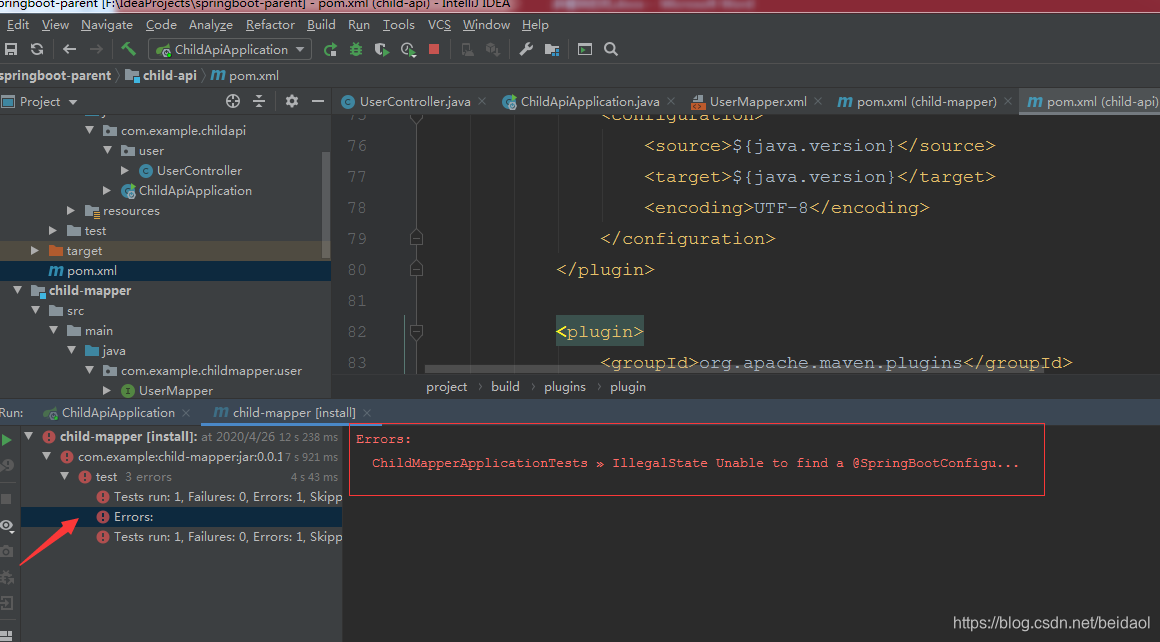This screenshot has height=642, width=1160.
Task: Open the Refactor menu
Action: click(x=270, y=24)
